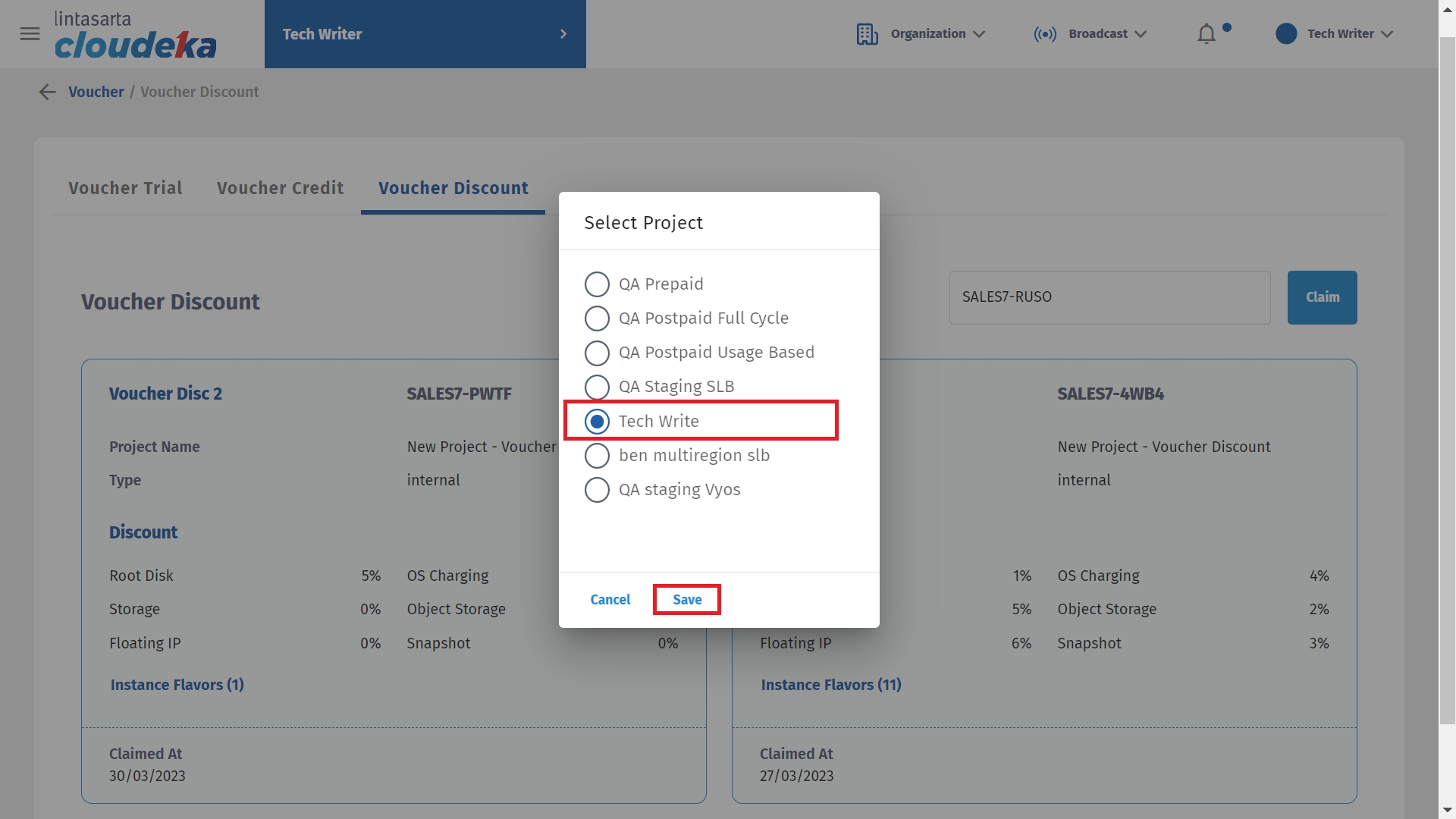The image size is (1456, 819).
Task: Expand the Organization dropdown
Action: [979, 34]
